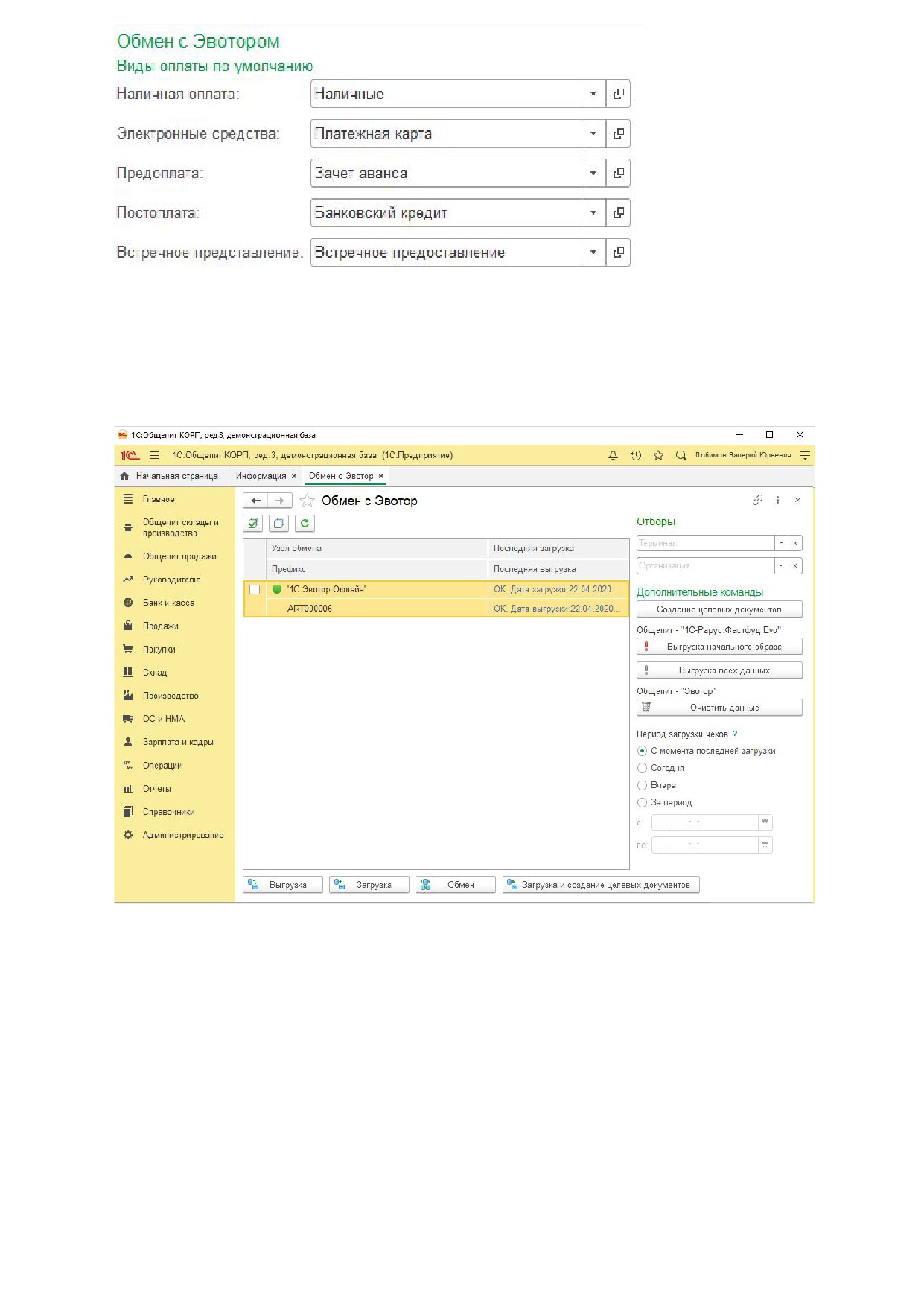Viewport: 924px width, 1308px height.
Task: Click the Загрузка button at bottom
Action: (x=369, y=885)
